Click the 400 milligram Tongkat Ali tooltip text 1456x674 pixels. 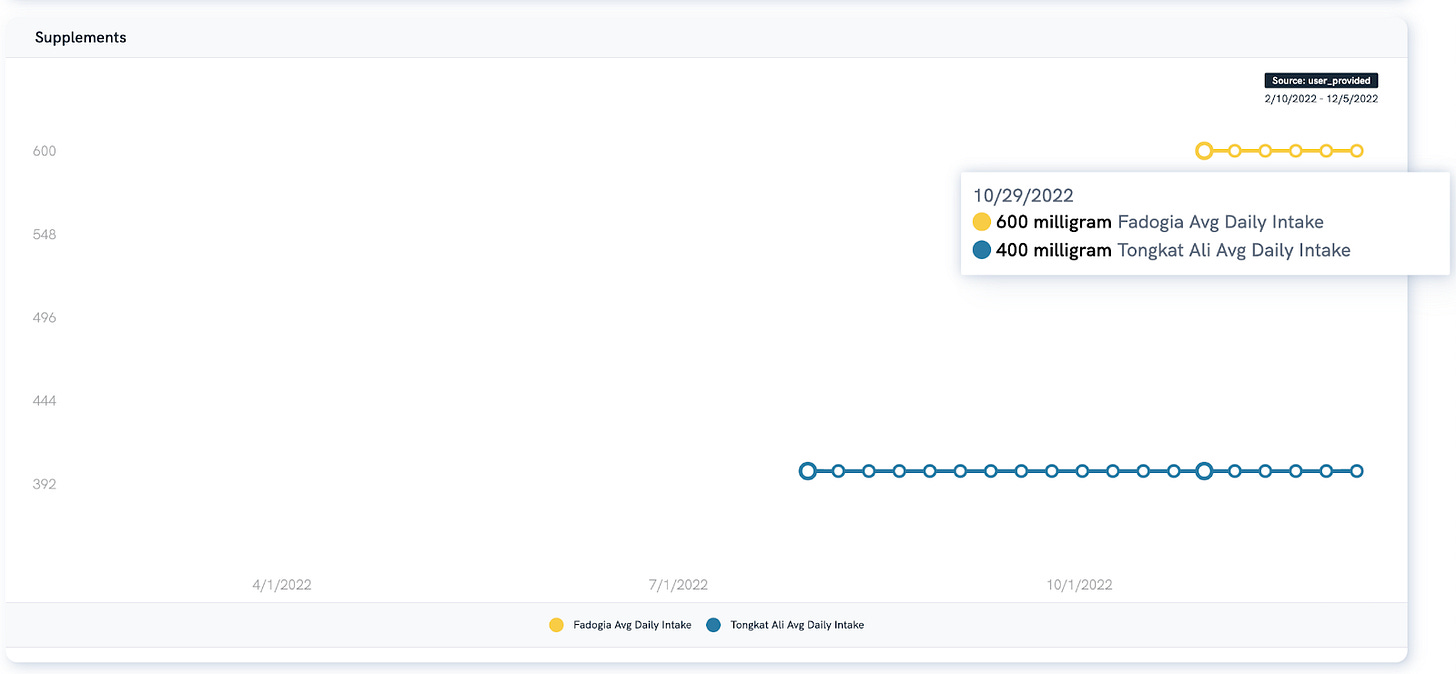coord(1173,250)
